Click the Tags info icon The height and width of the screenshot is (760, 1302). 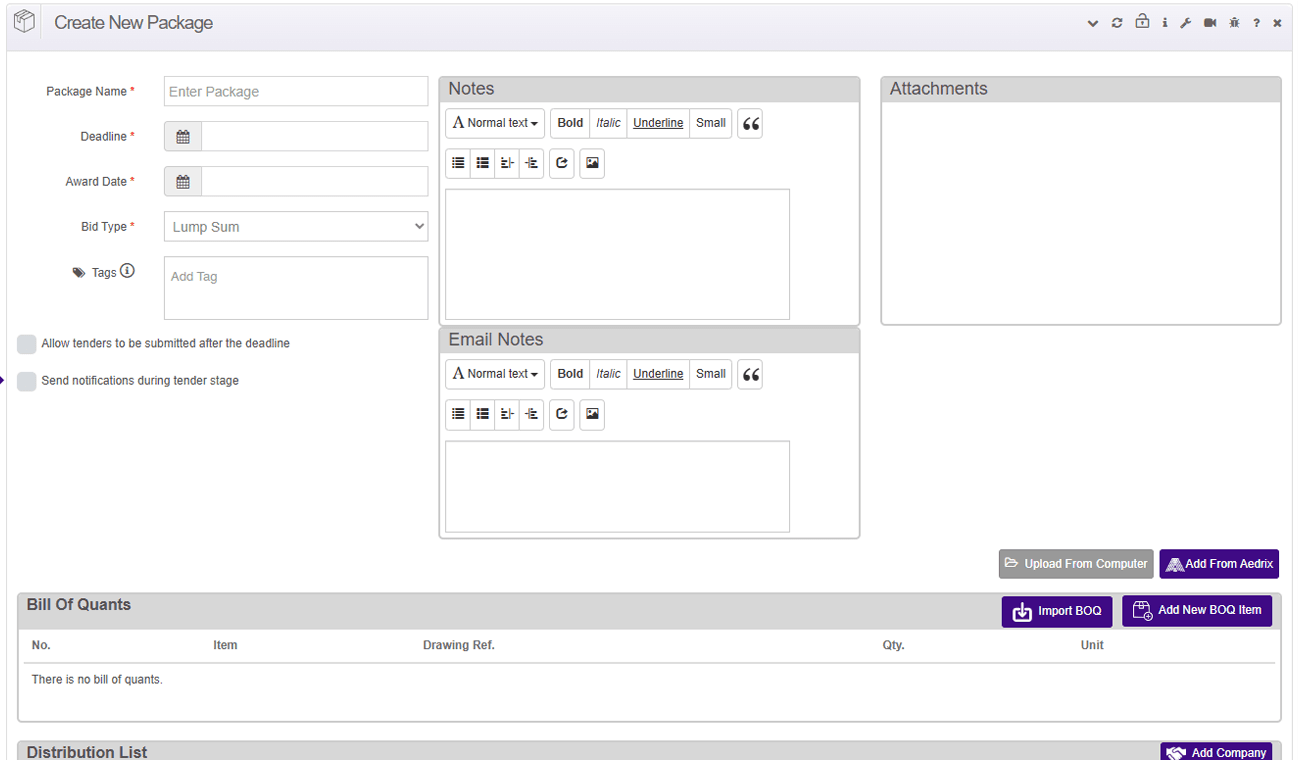click(x=127, y=271)
